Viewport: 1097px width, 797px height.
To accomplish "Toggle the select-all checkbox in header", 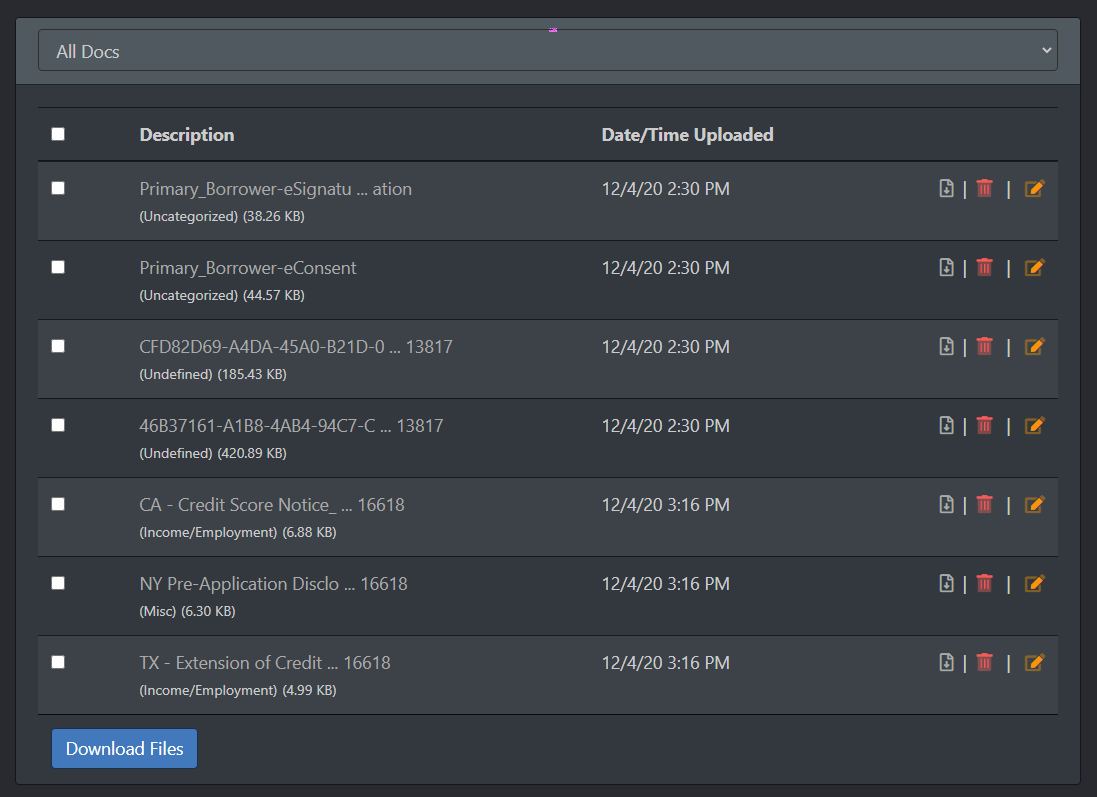I will (58, 134).
